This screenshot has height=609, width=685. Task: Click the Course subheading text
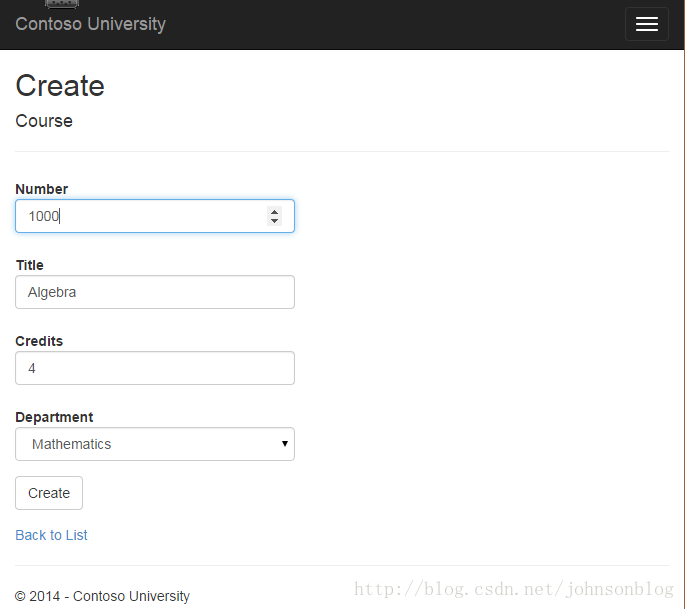point(44,121)
